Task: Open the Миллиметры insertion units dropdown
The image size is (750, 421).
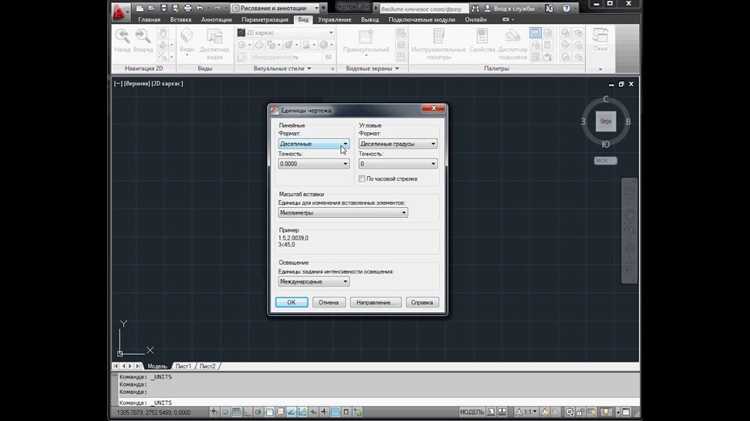Action: coord(343,213)
